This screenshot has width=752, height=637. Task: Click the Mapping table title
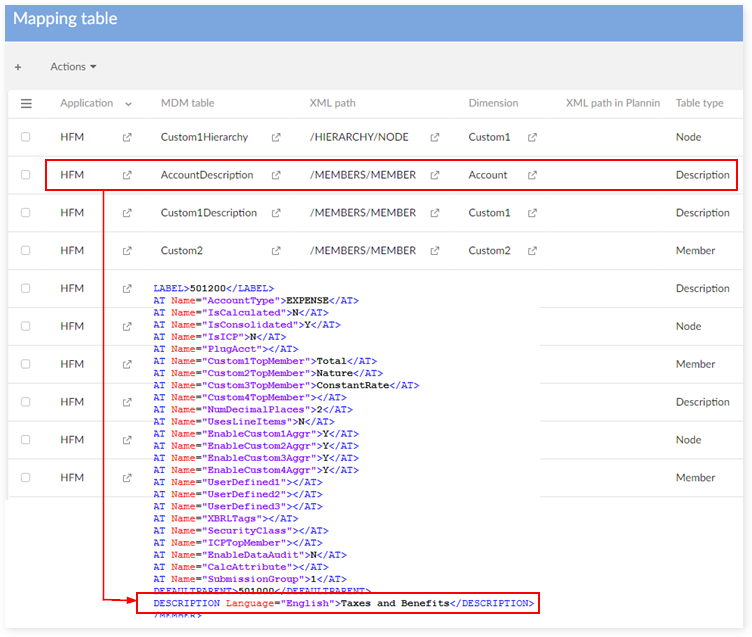coord(65,18)
